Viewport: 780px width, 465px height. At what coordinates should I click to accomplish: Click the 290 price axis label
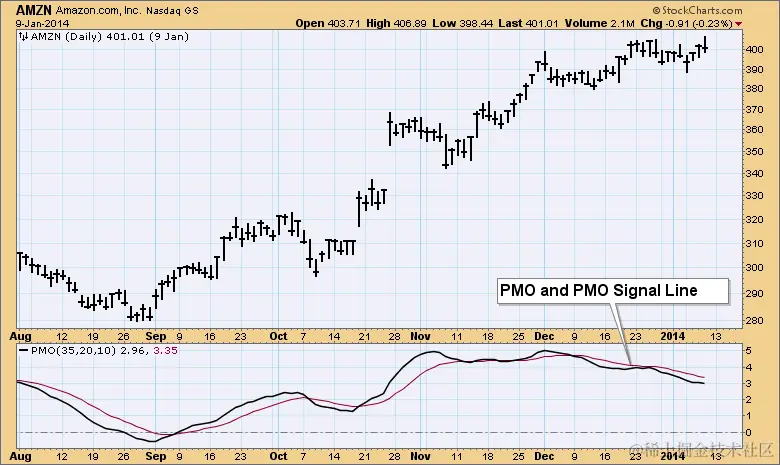[754, 293]
